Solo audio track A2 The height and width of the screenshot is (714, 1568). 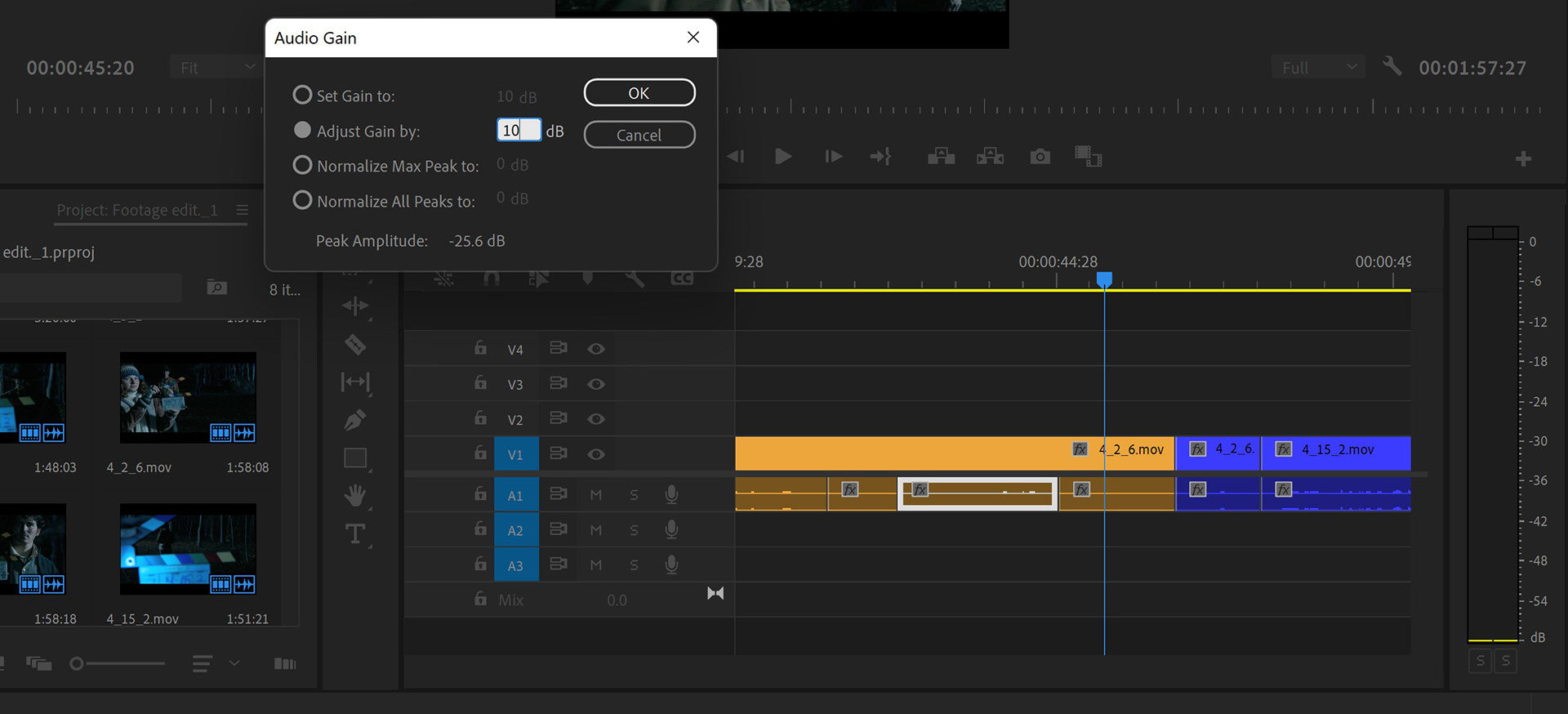point(634,530)
